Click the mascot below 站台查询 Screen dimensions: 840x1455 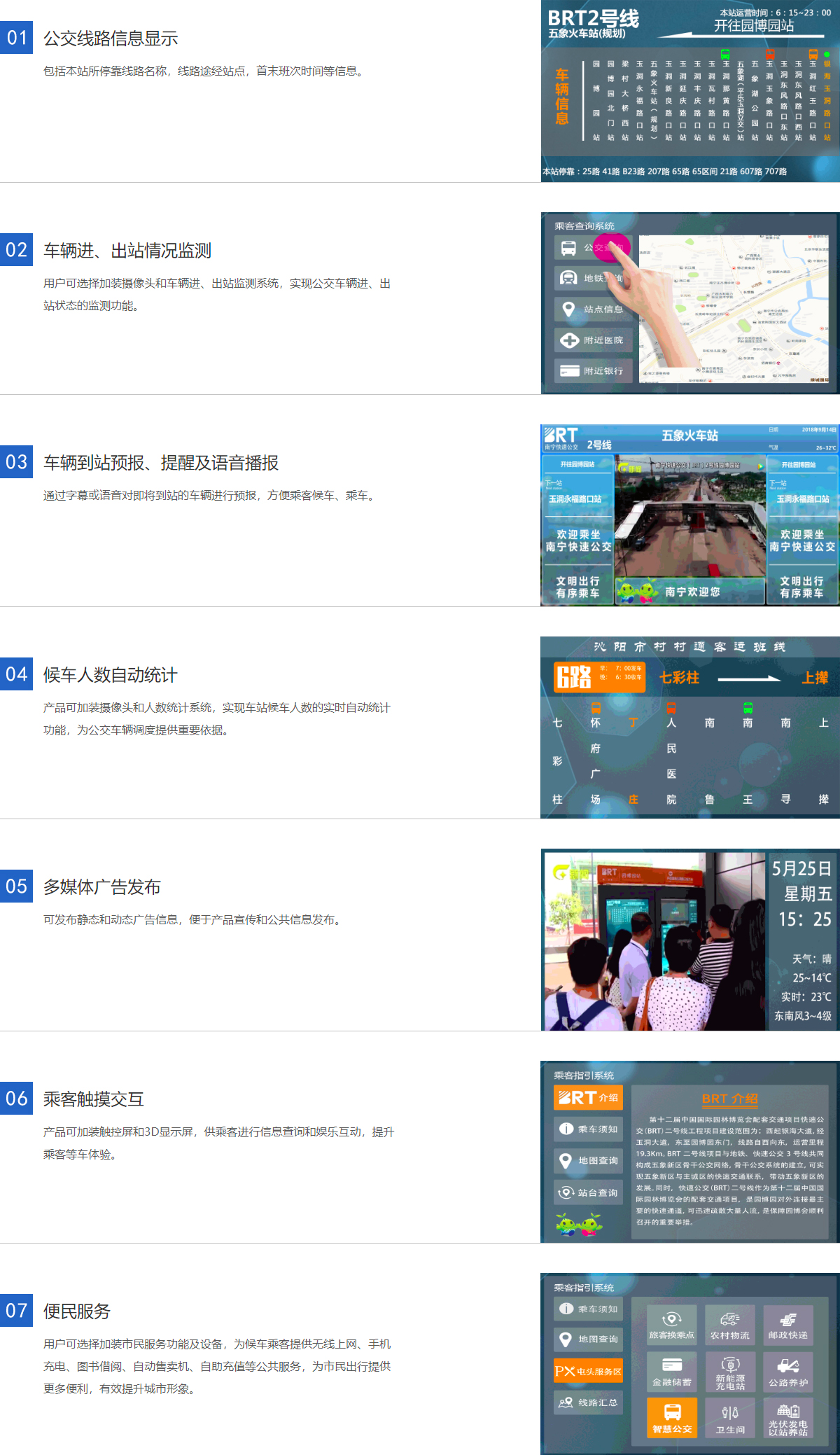pos(579,1224)
